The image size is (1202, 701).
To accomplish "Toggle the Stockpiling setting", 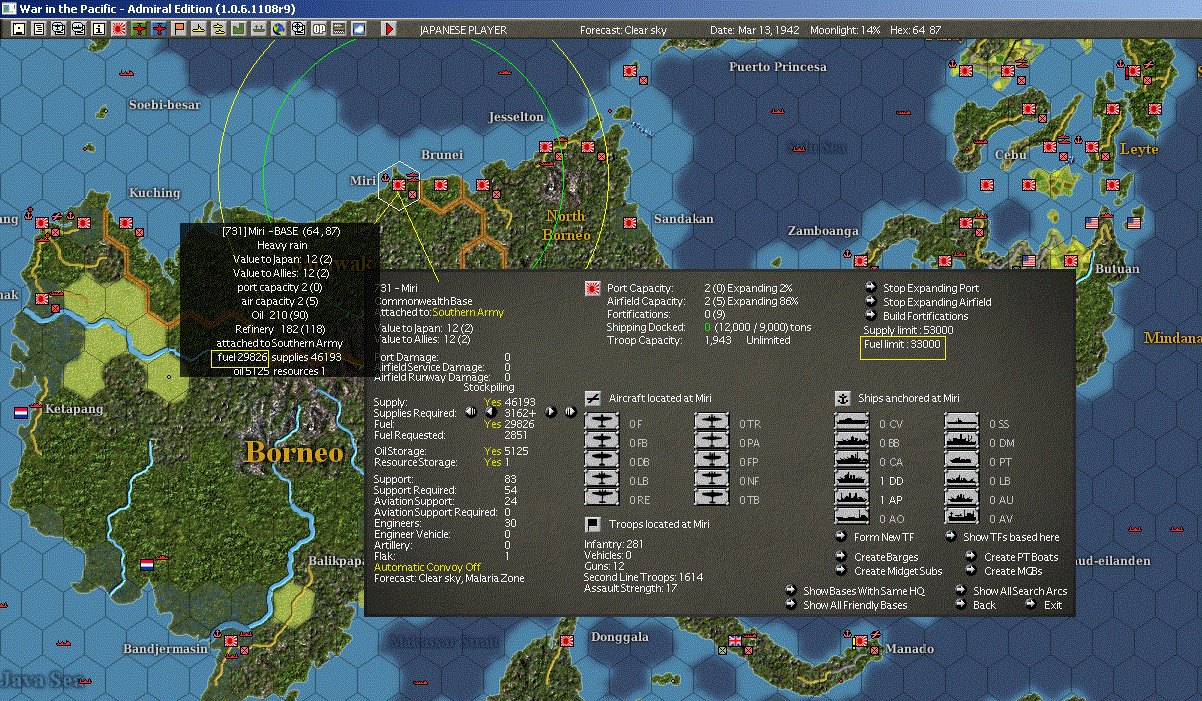I will (x=490, y=387).
